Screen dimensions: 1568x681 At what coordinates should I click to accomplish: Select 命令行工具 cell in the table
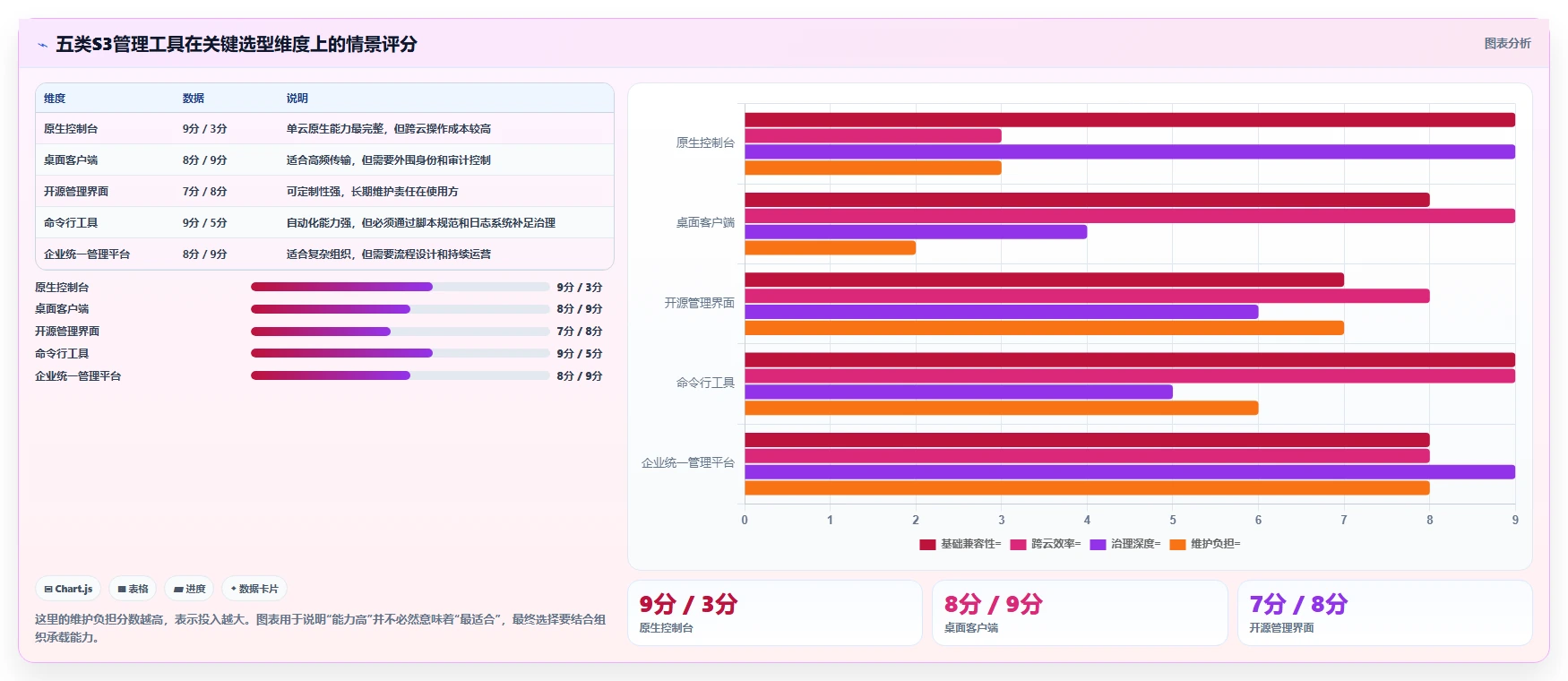[x=71, y=223]
